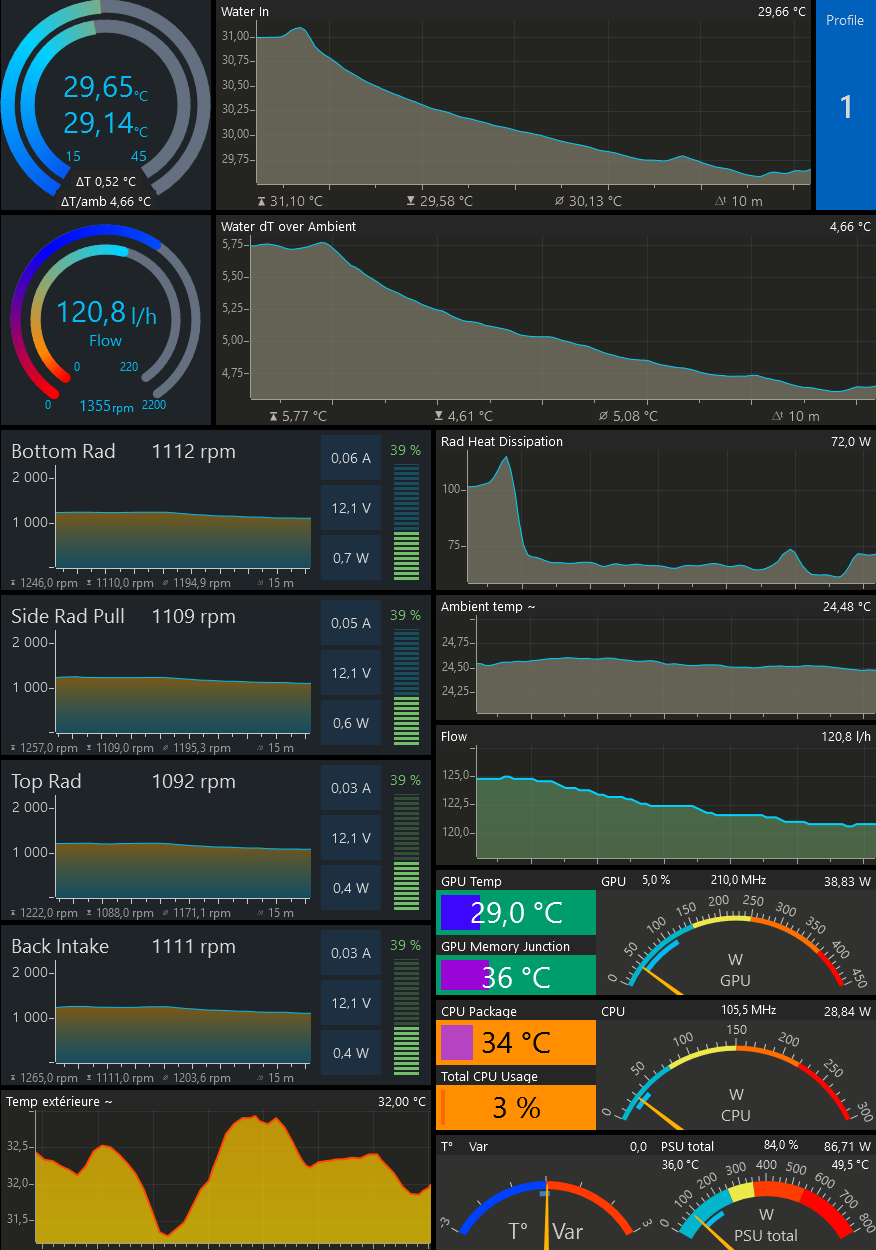Click the 29,66 °C Water In current value
Viewport: 876px width, 1250px height.
point(781,12)
